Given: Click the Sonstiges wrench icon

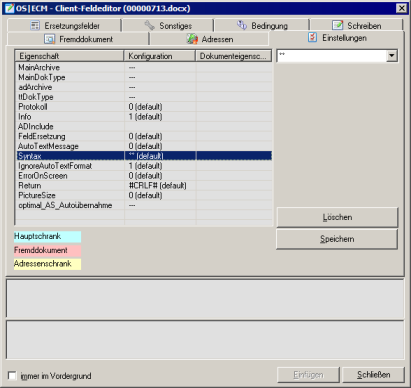Looking at the screenshot, I should point(150,25).
